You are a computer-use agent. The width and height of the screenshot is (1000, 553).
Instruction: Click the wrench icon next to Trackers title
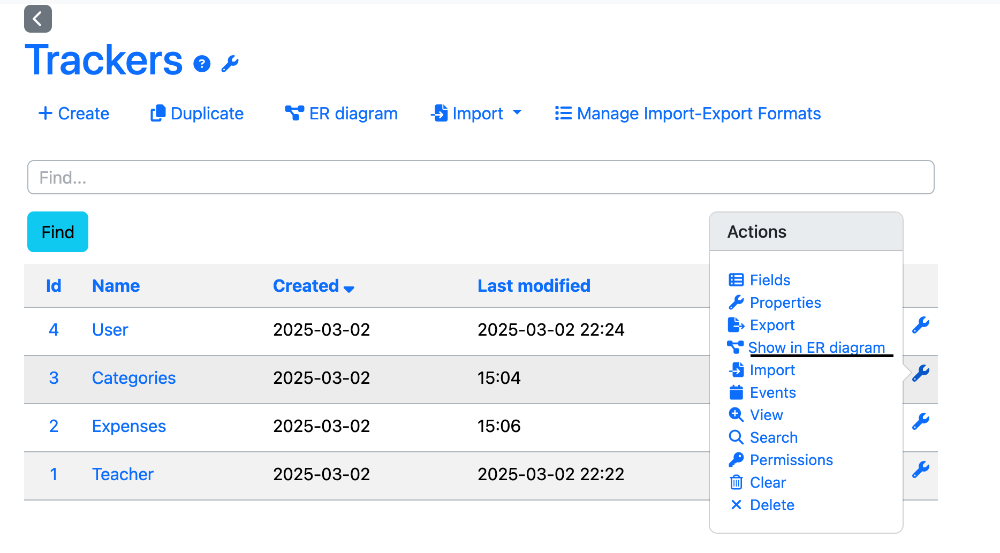coord(230,64)
